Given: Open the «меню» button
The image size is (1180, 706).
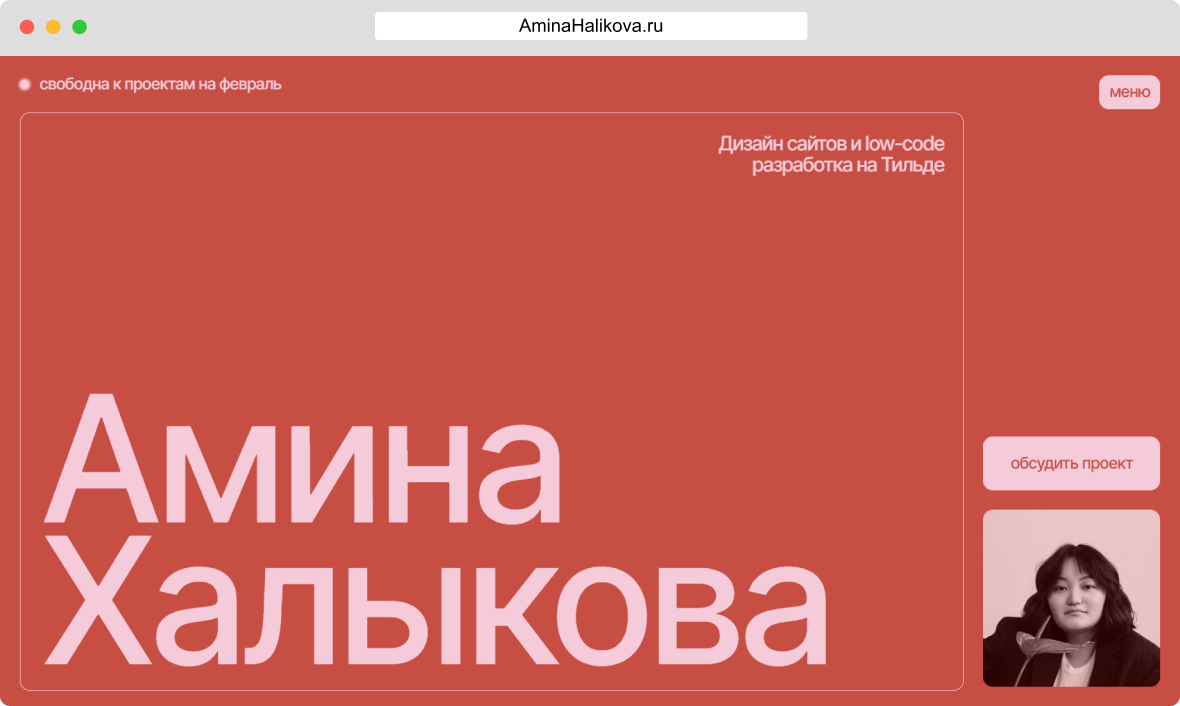Looking at the screenshot, I should [x=1129, y=92].
